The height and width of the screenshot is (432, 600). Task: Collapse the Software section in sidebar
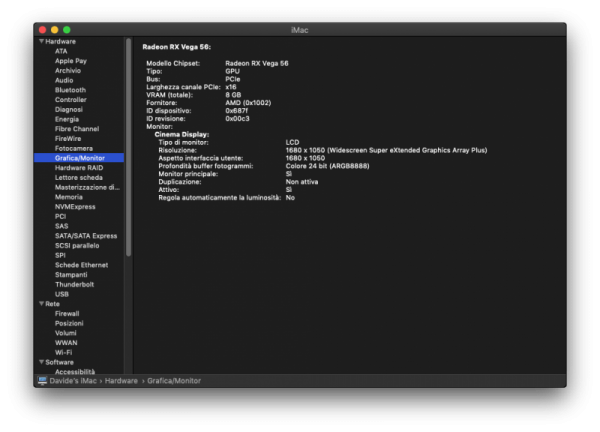(41, 362)
